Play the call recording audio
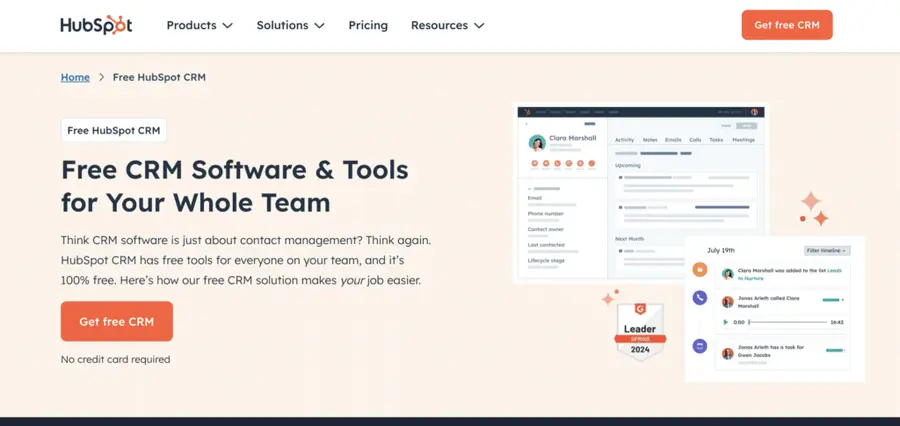This screenshot has height=426, width=900. click(x=726, y=322)
